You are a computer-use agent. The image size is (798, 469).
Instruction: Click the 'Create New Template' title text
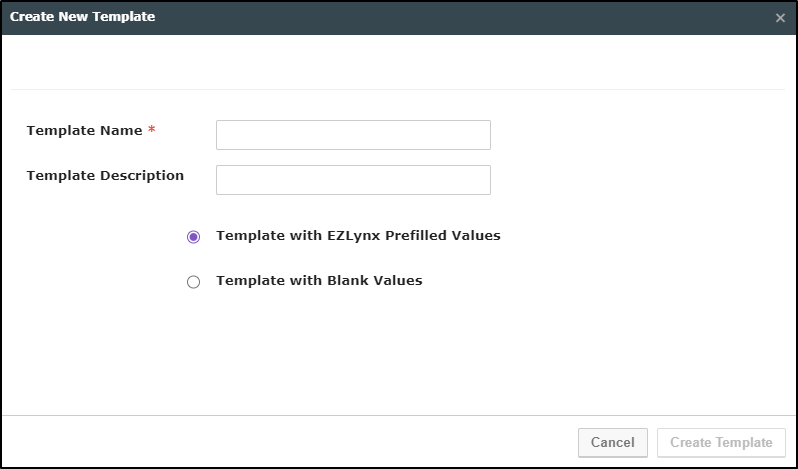[x=82, y=17]
